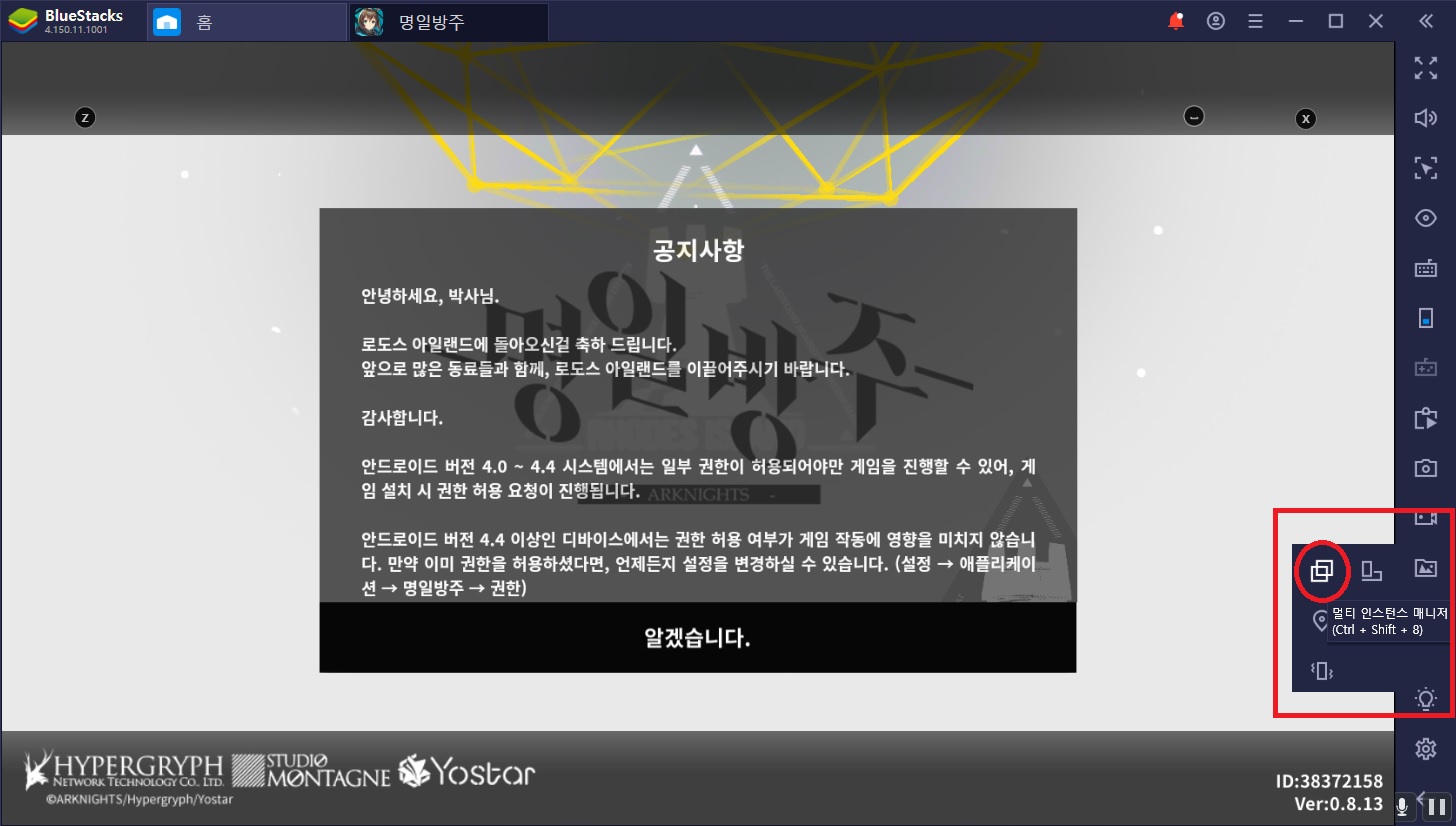Minimize the BlueStacks window
This screenshot has height=826, width=1456.
1295,21
